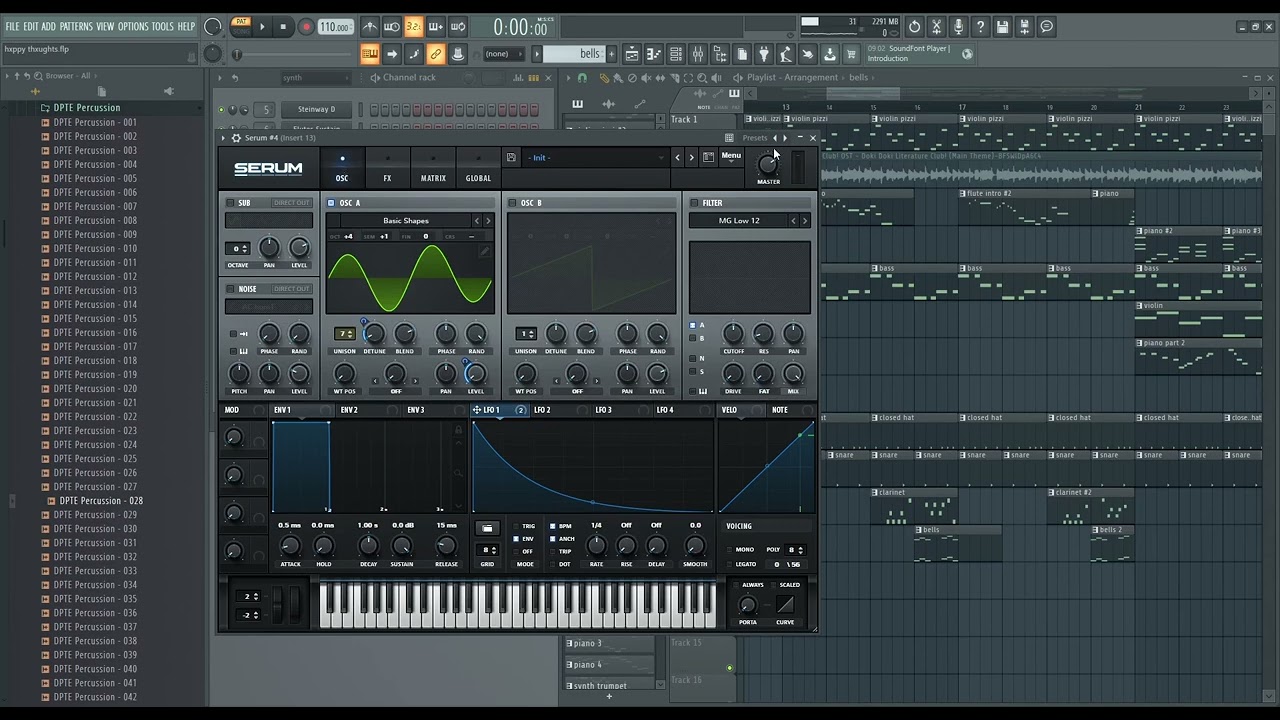Open the Playlist view icon in the toolbar
This screenshot has width=1280, height=720.
(631, 54)
